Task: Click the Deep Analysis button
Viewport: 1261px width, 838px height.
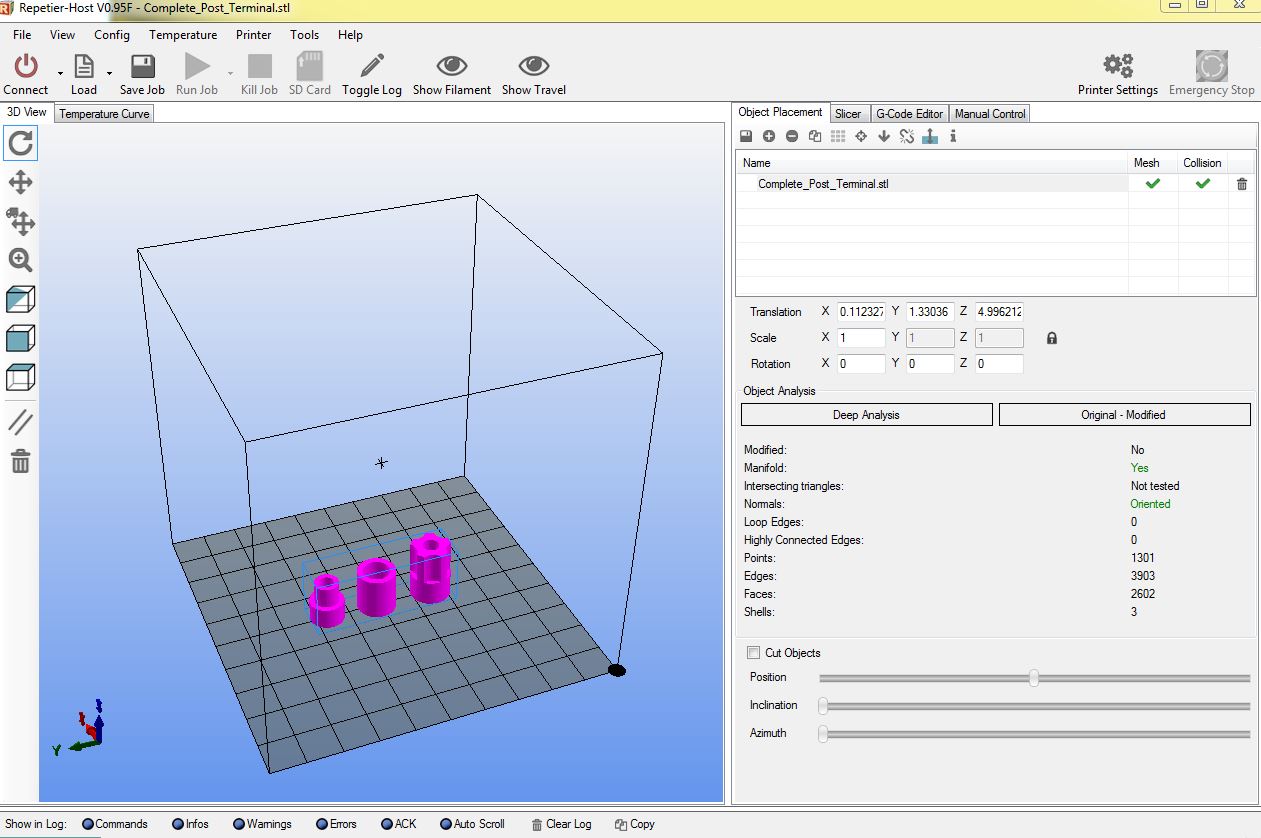Action: point(866,415)
